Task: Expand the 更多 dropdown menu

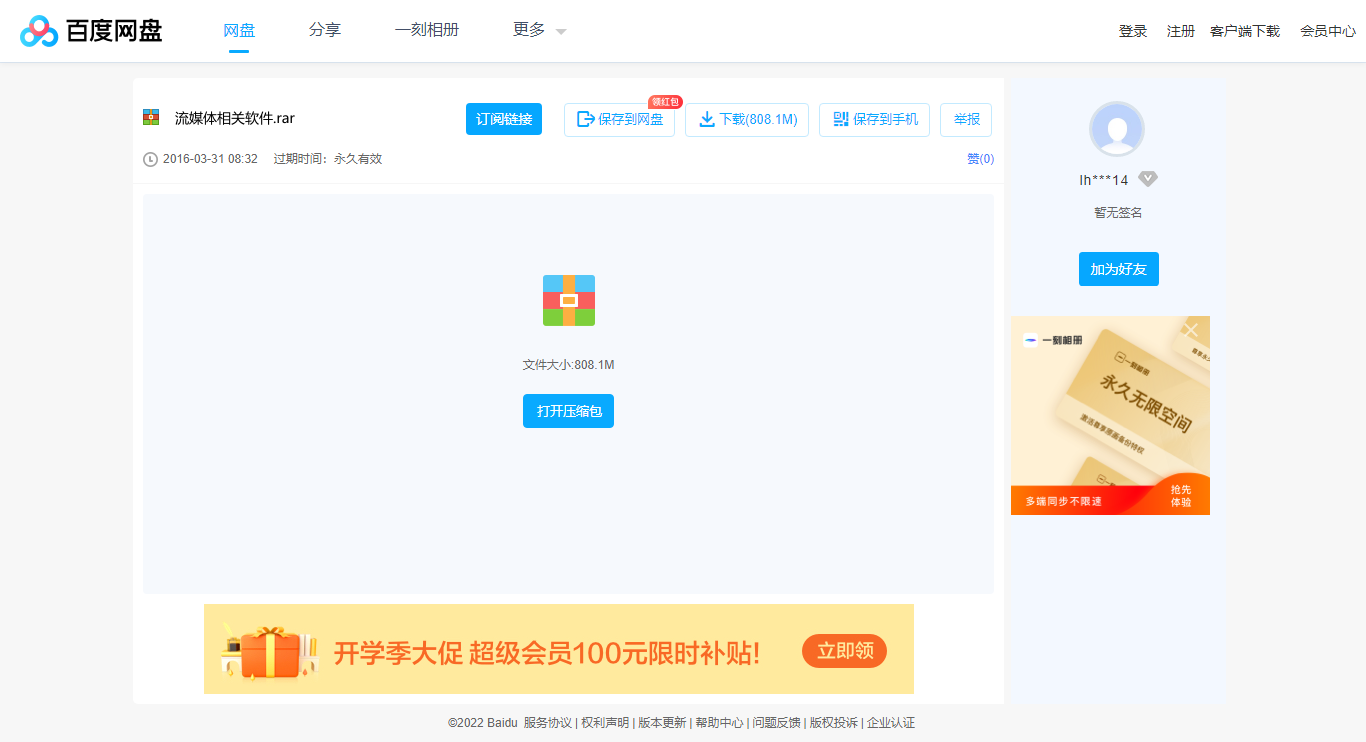Action: tap(530, 30)
